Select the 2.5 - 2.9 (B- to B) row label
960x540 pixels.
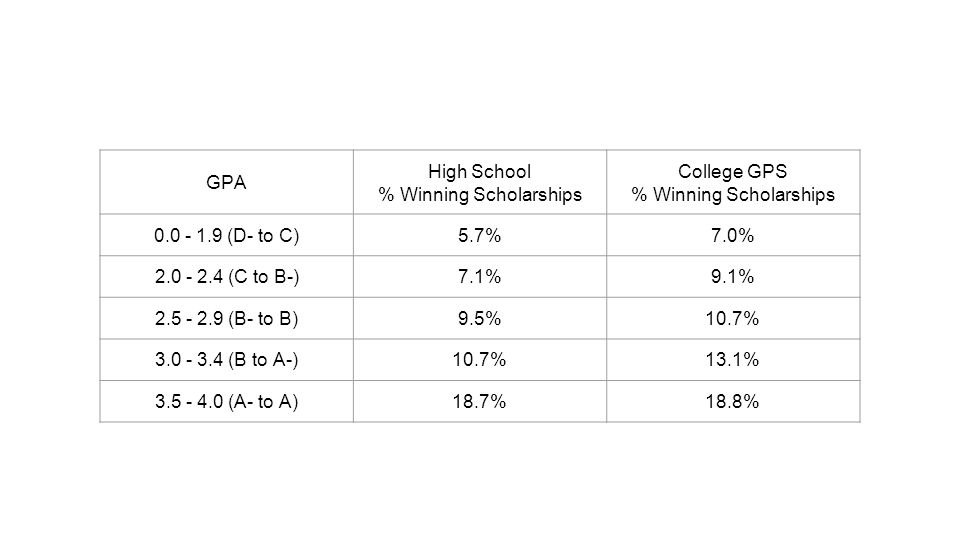[227, 318]
